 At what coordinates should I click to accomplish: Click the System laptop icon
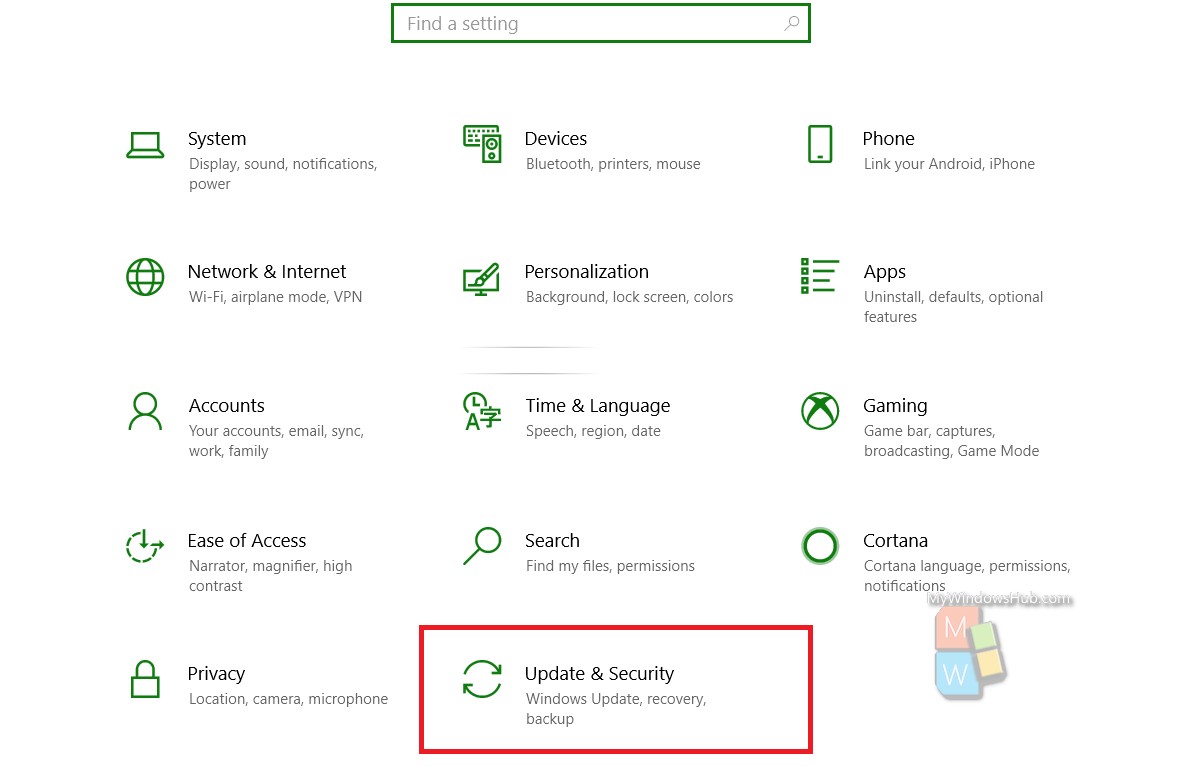point(145,145)
